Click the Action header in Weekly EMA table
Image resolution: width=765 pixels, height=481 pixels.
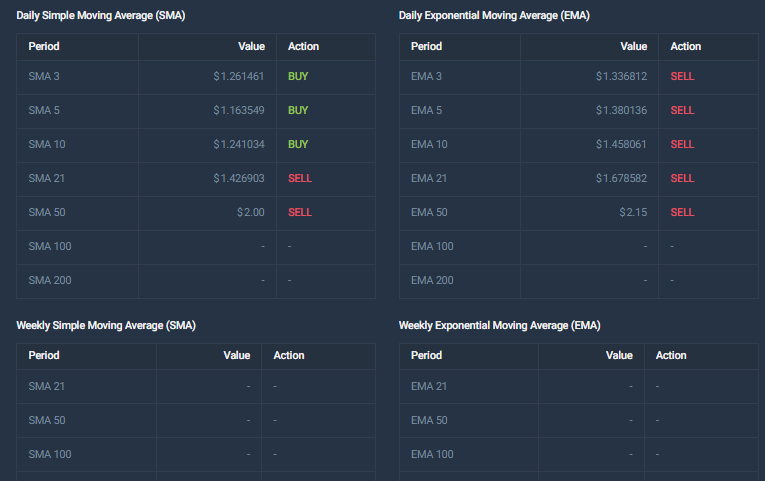click(x=671, y=356)
